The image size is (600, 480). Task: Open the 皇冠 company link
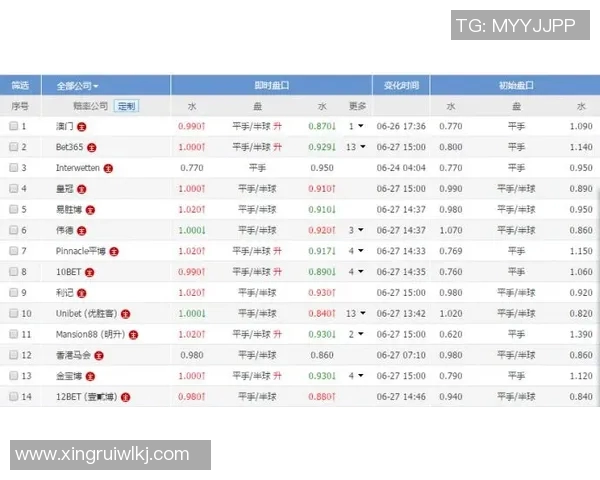[x=66, y=189]
